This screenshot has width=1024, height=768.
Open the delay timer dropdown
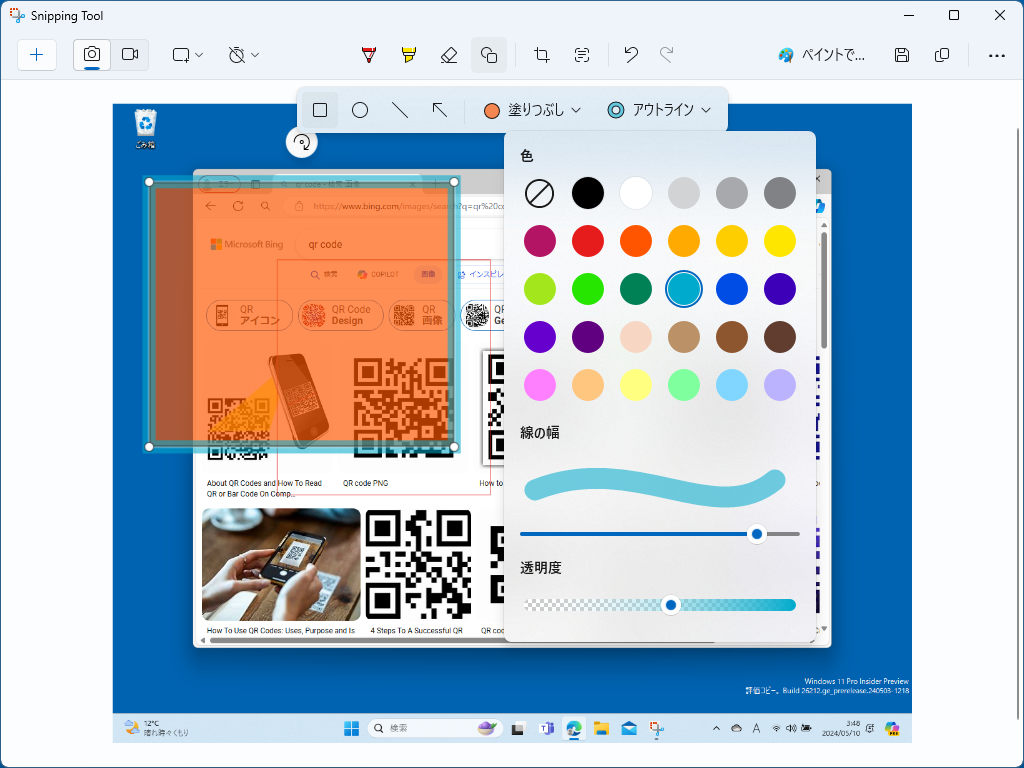tap(244, 55)
